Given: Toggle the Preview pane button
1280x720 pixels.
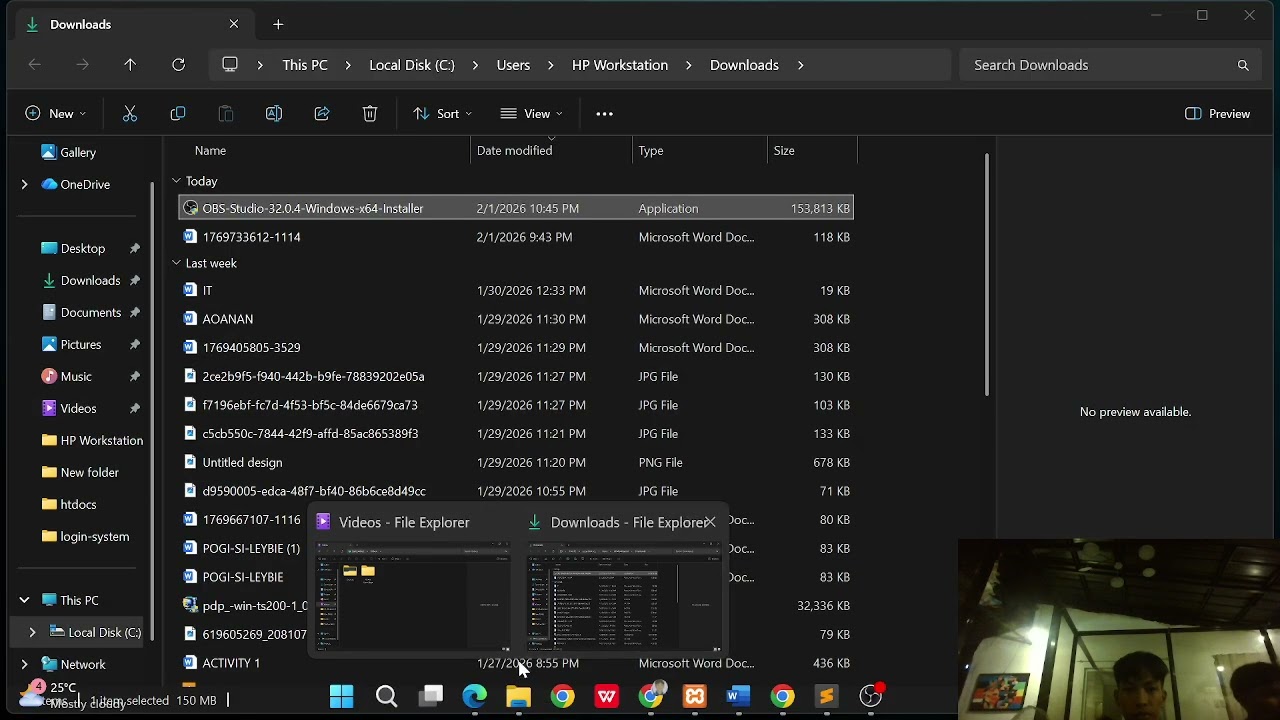Looking at the screenshot, I should (x=1217, y=114).
